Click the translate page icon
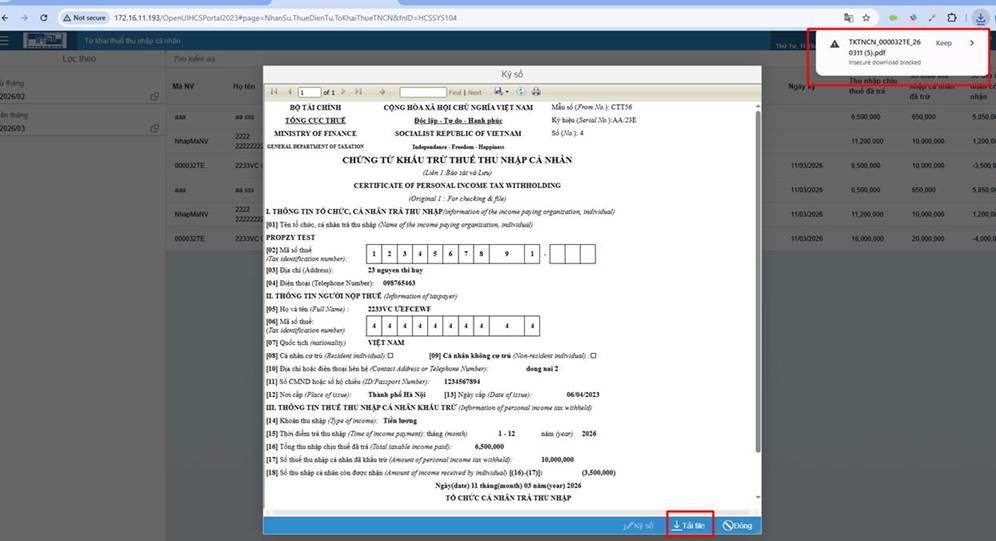Screen dimensions: 996x541 pos(848,18)
